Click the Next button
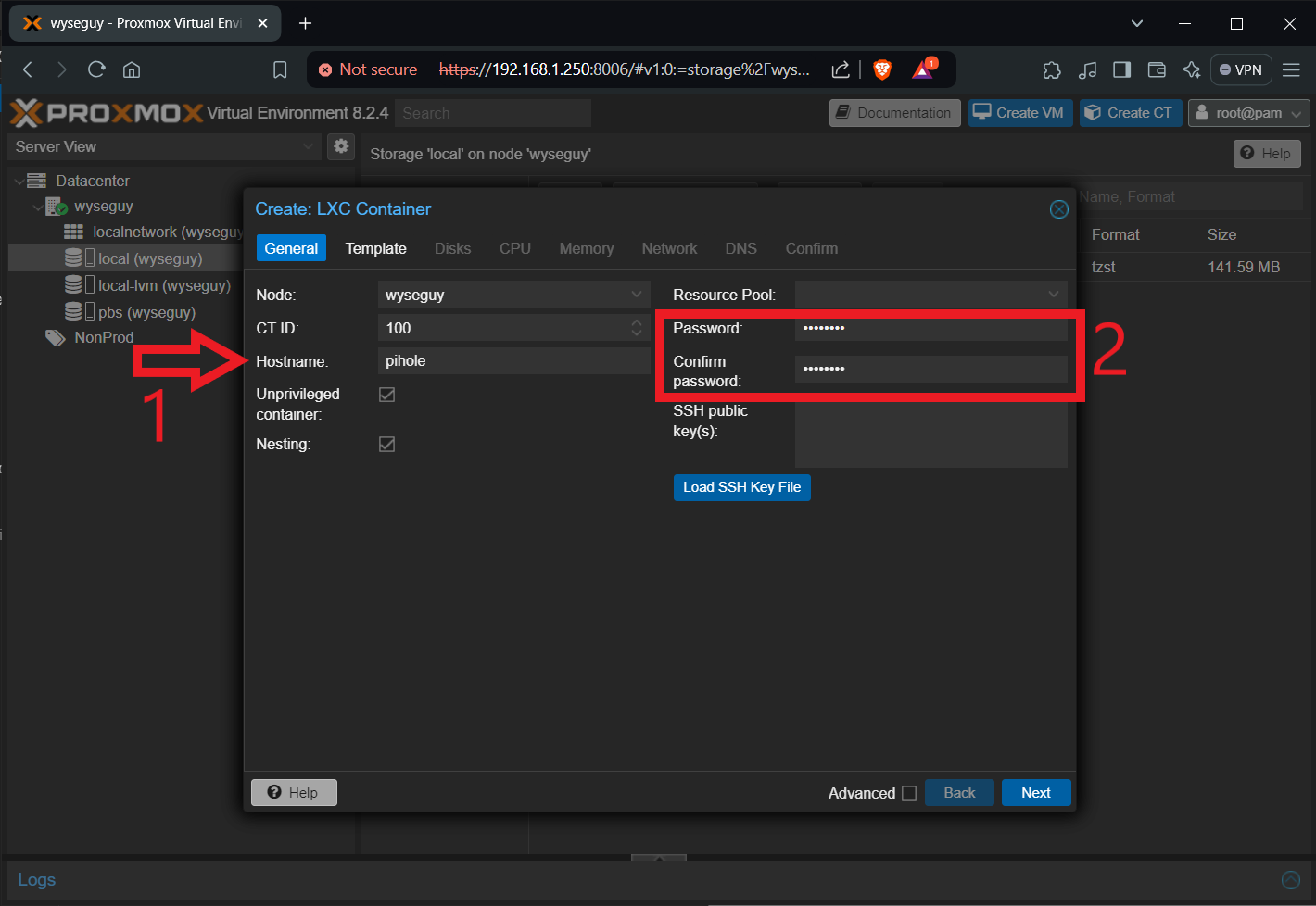 [x=1036, y=793]
